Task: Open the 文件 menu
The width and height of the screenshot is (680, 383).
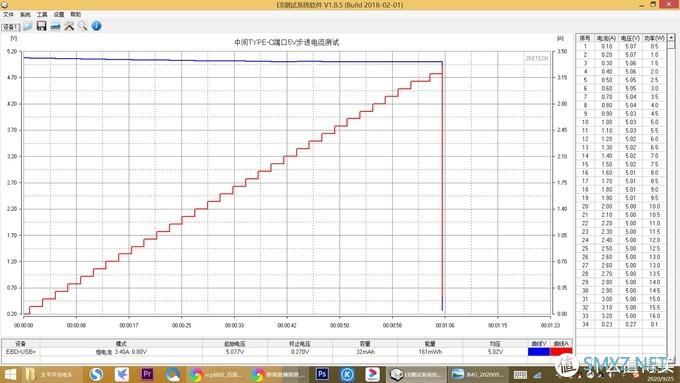Action: pos(8,14)
